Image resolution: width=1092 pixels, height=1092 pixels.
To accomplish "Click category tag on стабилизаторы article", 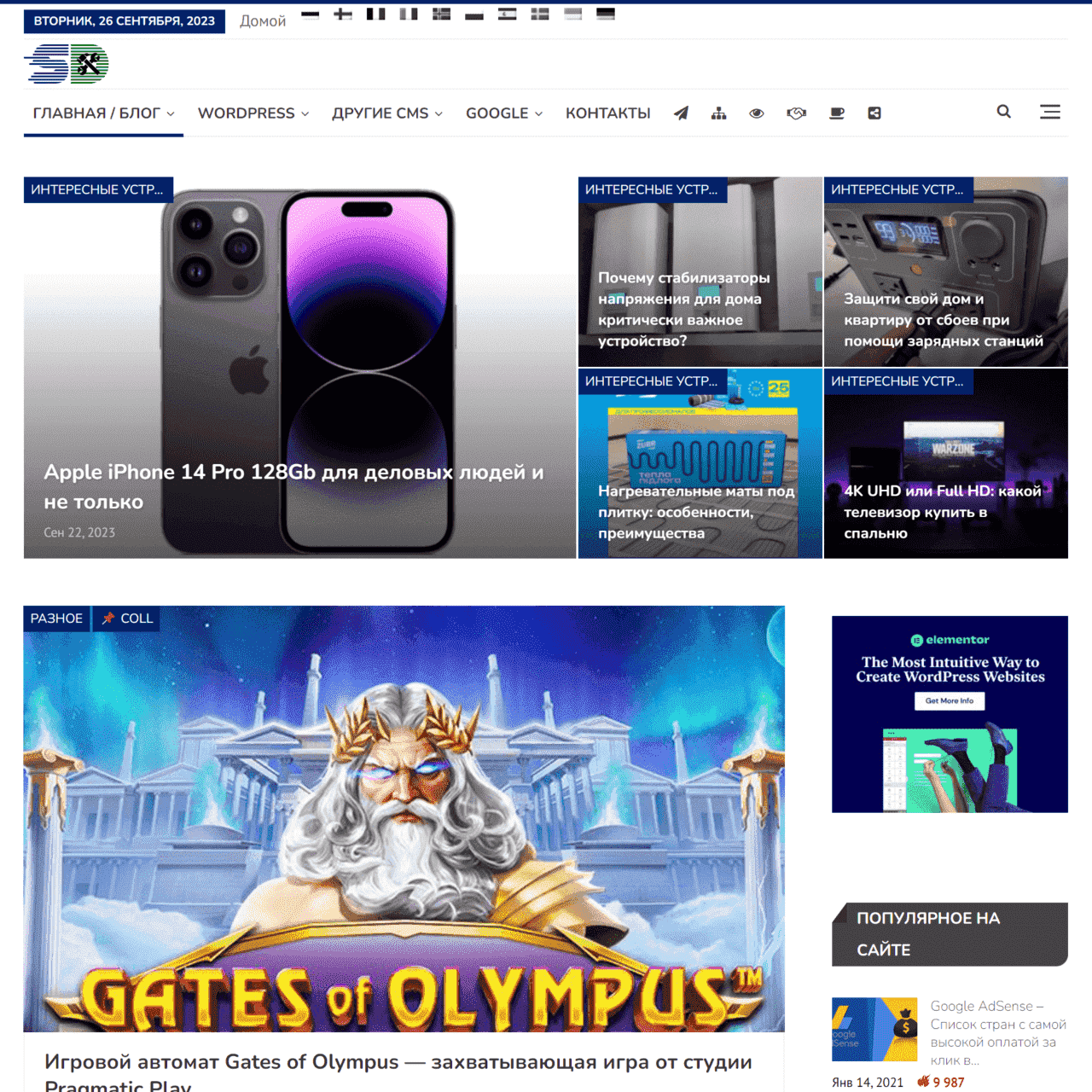I will point(653,189).
